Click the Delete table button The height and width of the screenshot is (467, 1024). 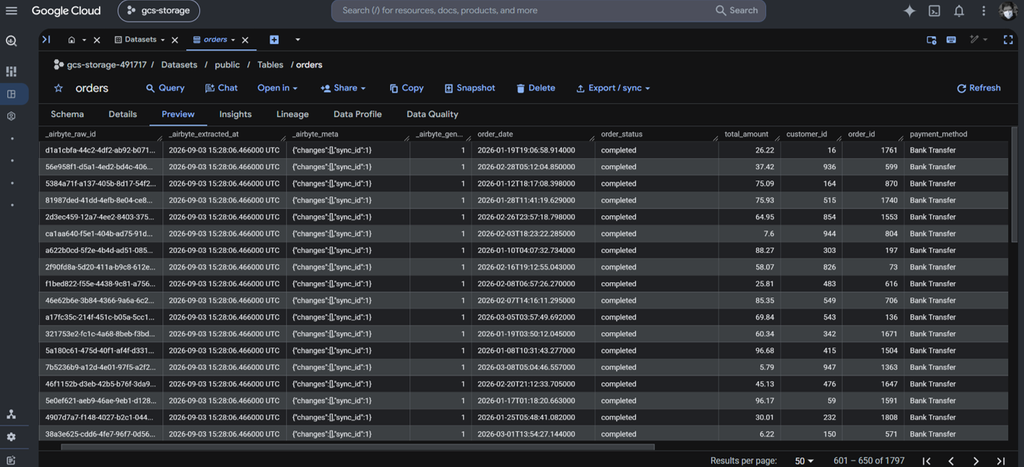536,88
